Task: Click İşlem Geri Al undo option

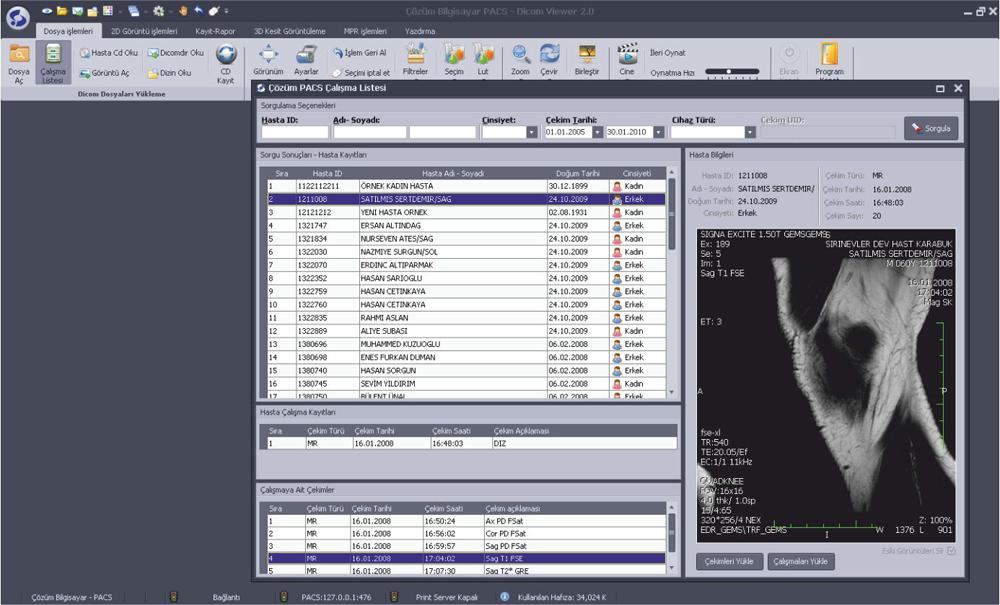Action: 360,53
